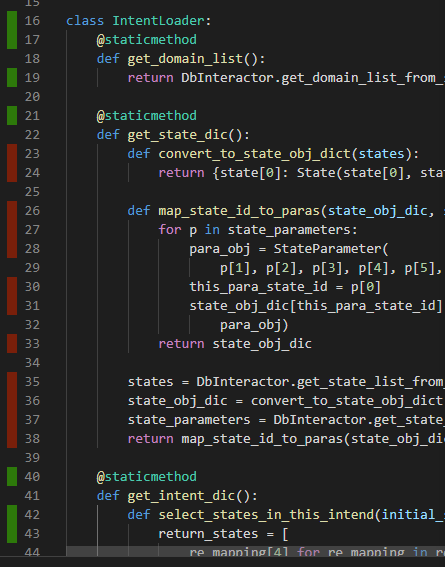Click DbInteractor on line 37
The height and width of the screenshot is (567, 445).
pyautogui.click(x=320, y=419)
